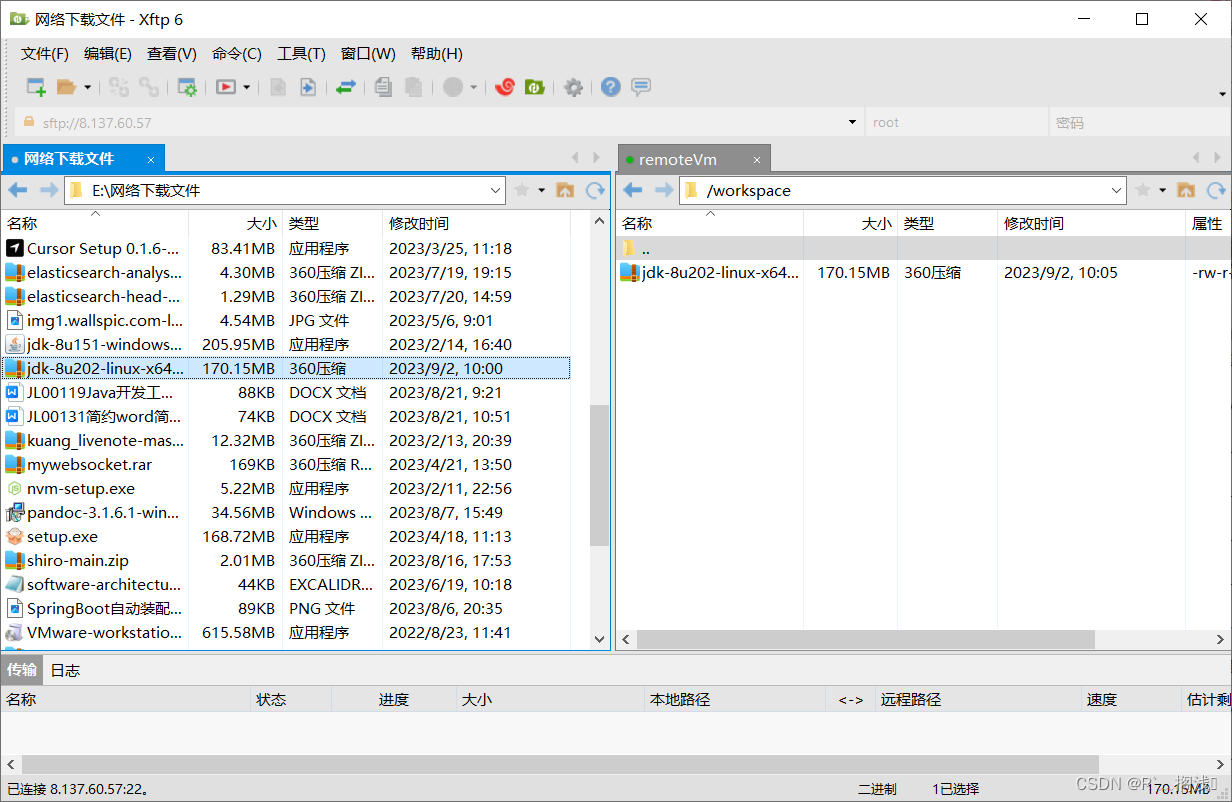Click the green Xftp launcher icon

tap(535, 87)
